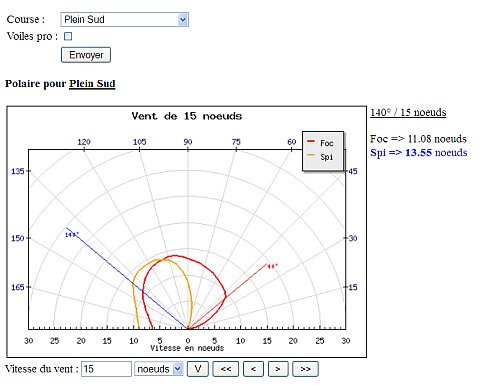The height and width of the screenshot is (385, 500).
Task: Click the blue 140° angle marker label
Action: [72, 235]
